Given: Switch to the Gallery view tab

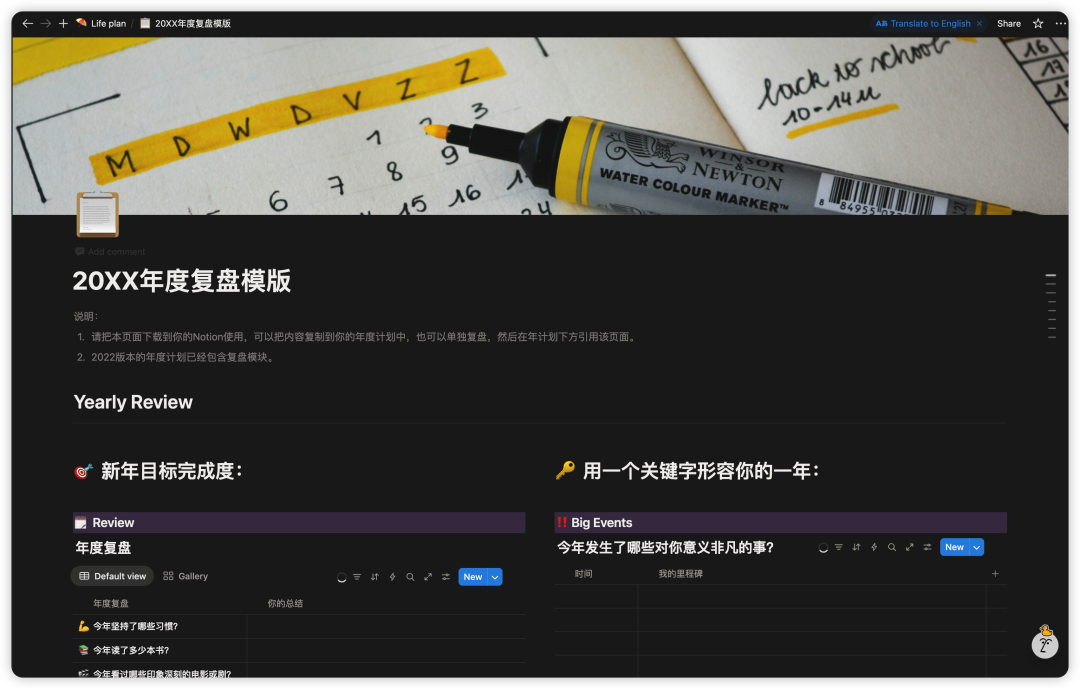Looking at the screenshot, I should pos(185,576).
